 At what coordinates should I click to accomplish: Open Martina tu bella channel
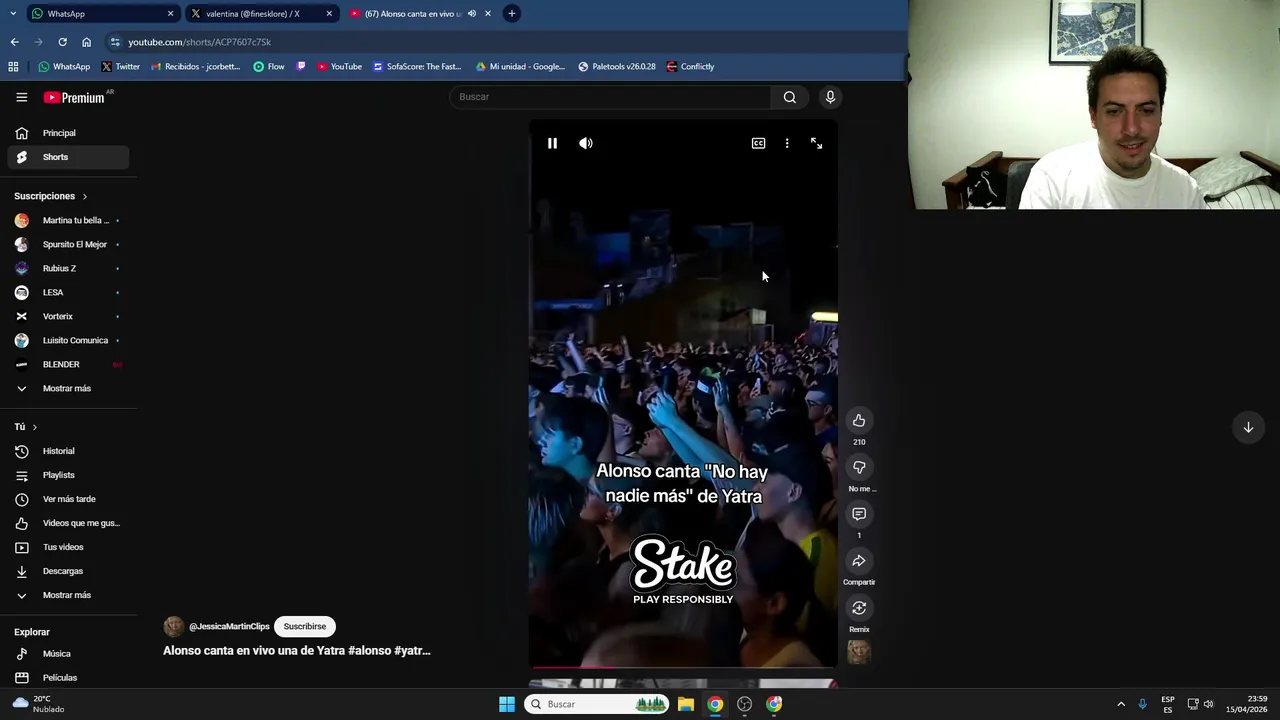[x=68, y=220]
